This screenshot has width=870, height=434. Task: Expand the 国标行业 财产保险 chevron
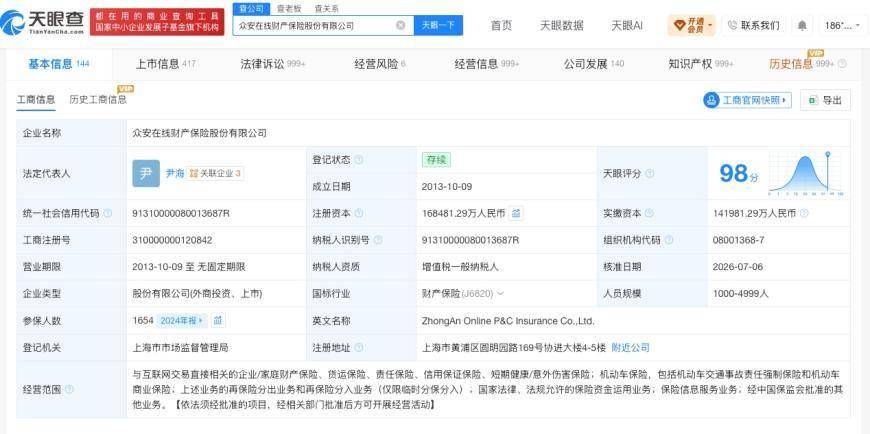(x=500, y=294)
